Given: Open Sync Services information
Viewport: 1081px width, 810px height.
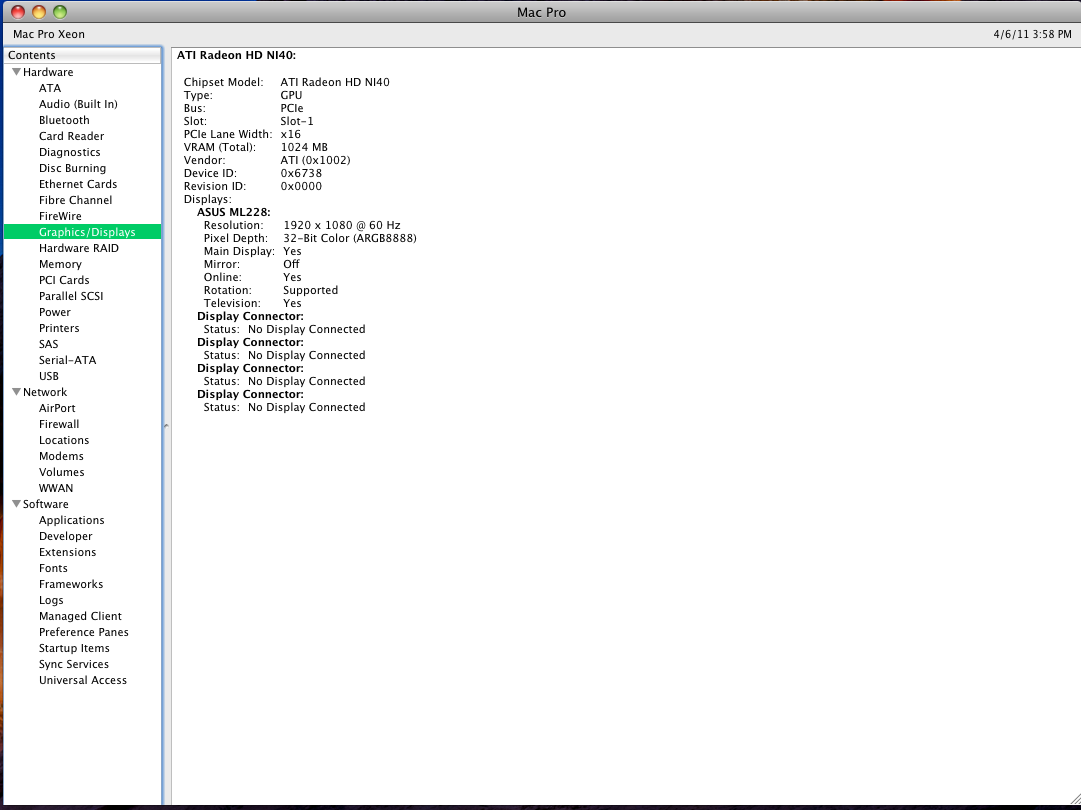Looking at the screenshot, I should pos(74,664).
